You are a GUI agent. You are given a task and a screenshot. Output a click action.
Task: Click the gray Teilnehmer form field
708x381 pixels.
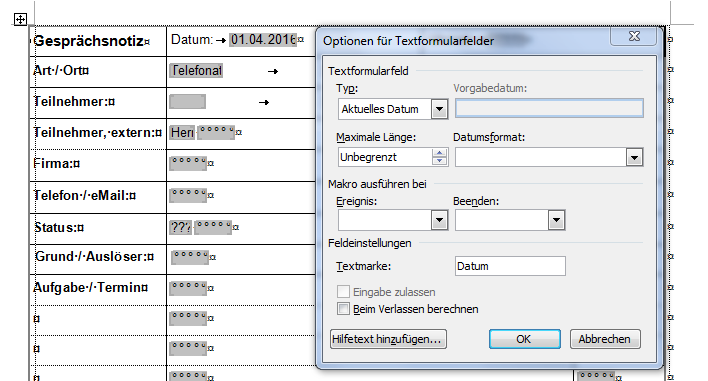coord(187,102)
